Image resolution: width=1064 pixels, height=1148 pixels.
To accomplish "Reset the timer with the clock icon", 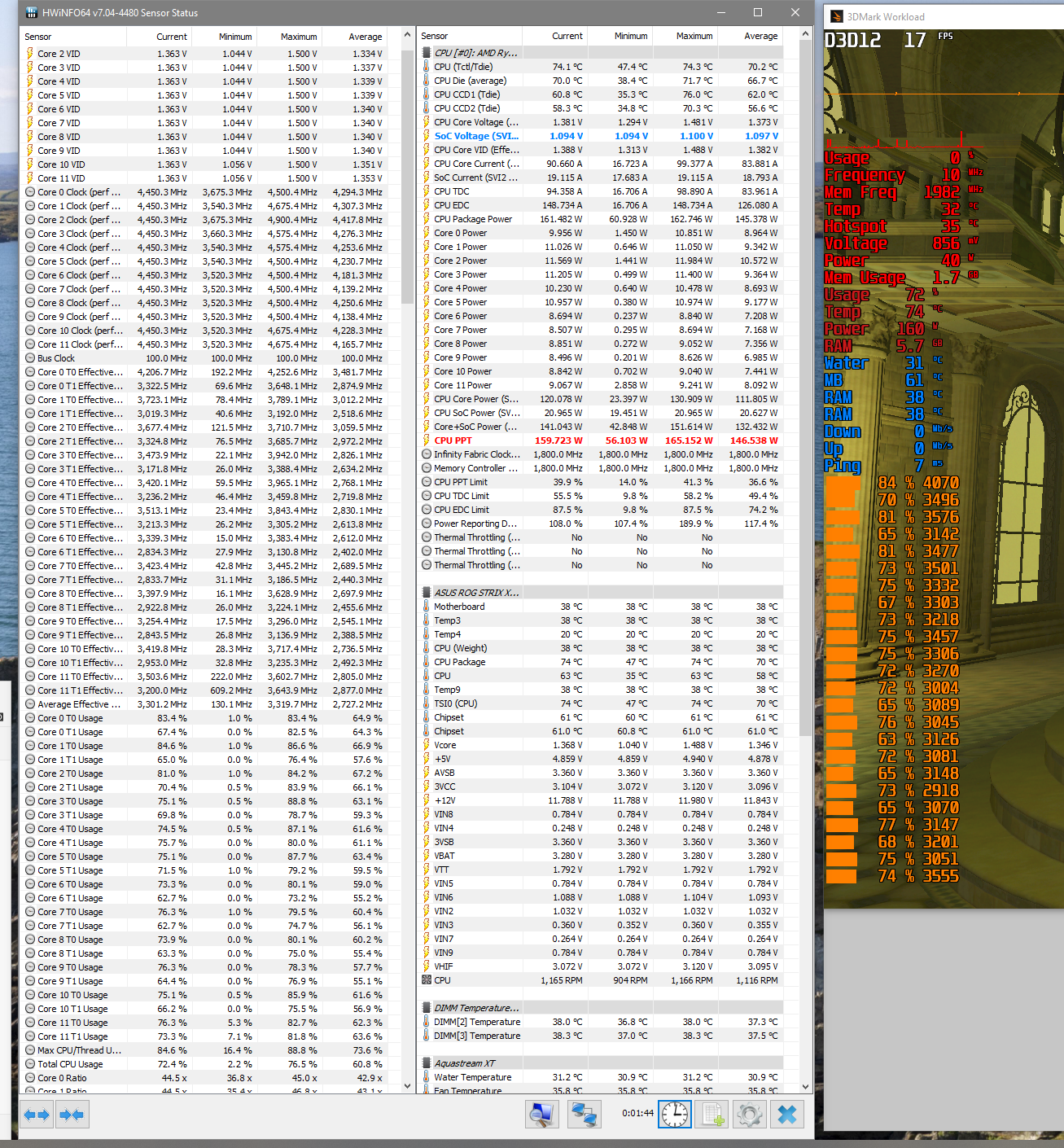I will coord(675,1115).
